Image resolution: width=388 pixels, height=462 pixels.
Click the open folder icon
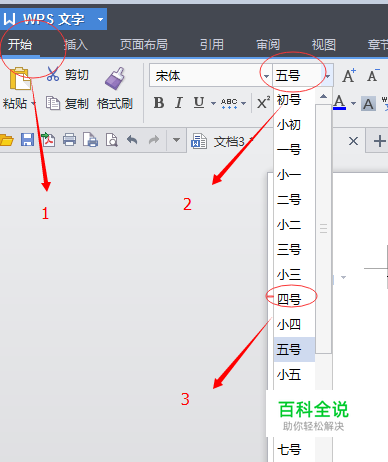pyautogui.click(x=7, y=140)
